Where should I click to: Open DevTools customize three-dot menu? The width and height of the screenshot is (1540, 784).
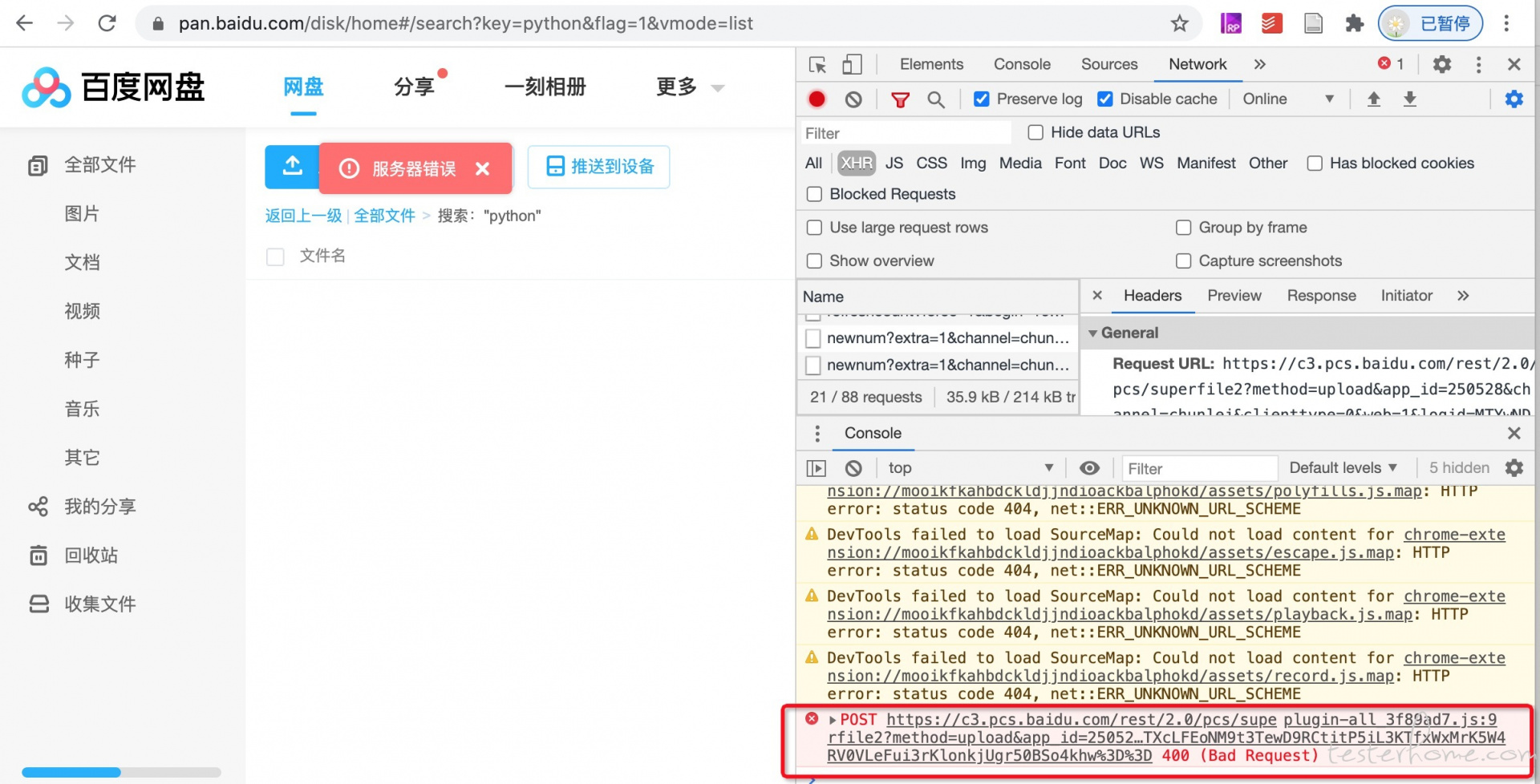(1479, 64)
